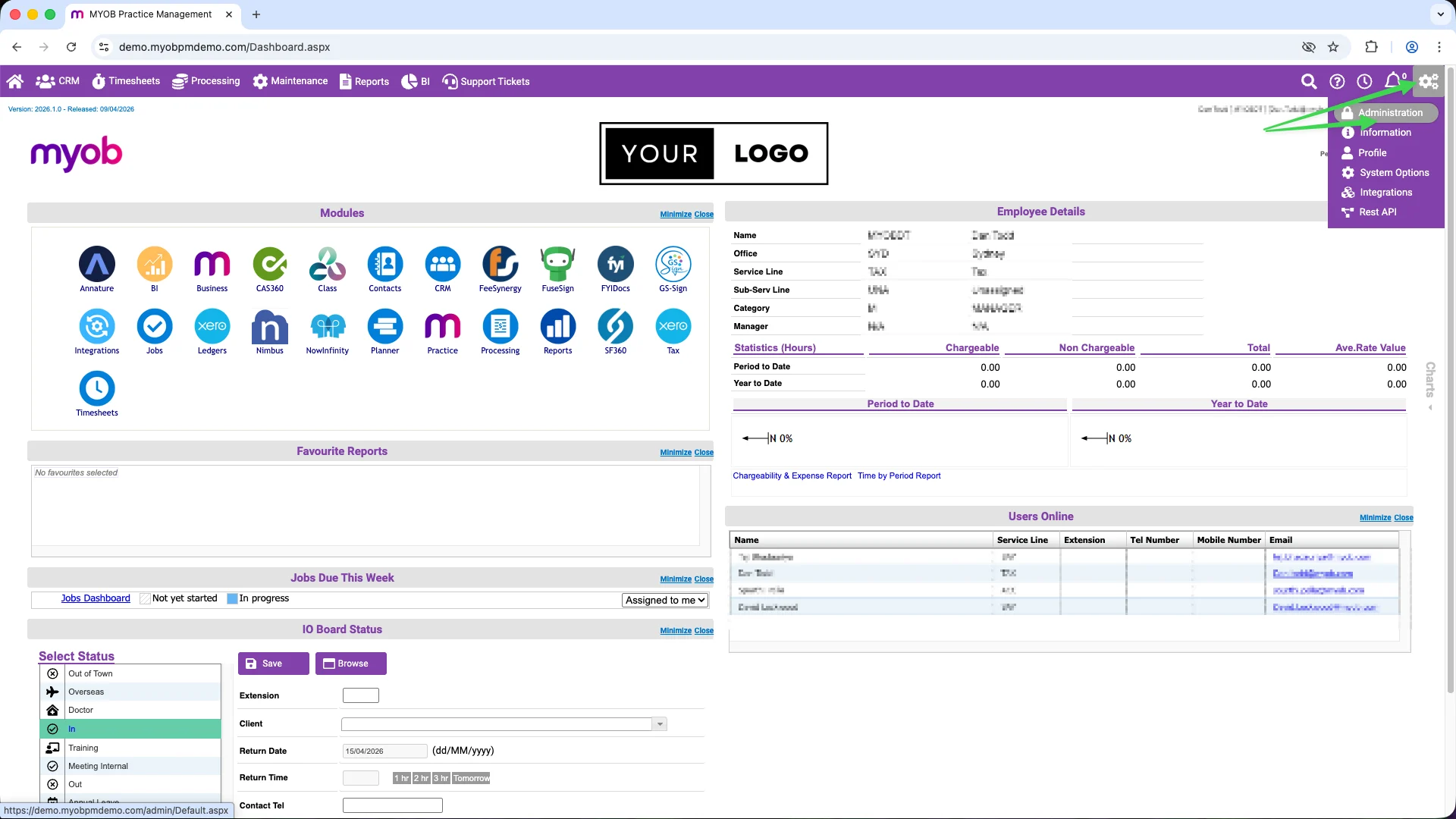The image size is (1456, 819).
Task: Click the Jobs Dashboard link
Action: 96,598
